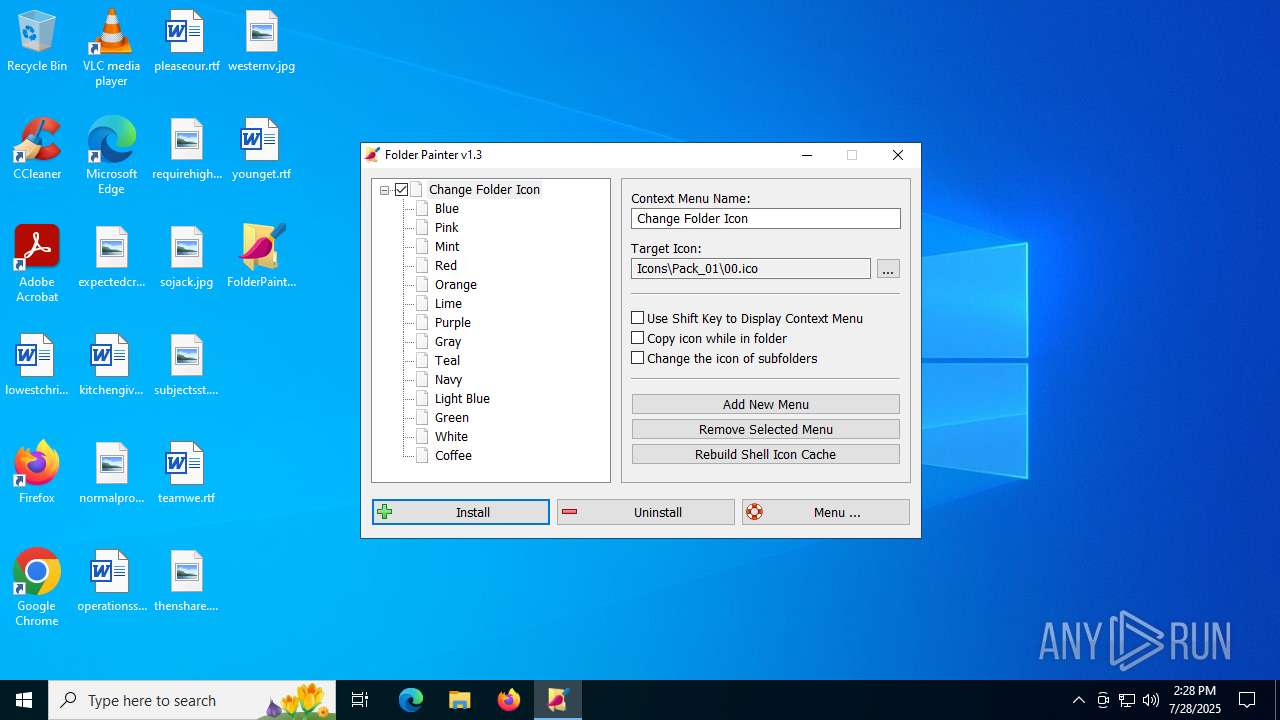Viewport: 1280px width, 720px height.
Task: Open the Menu ... button
Action: [826, 512]
